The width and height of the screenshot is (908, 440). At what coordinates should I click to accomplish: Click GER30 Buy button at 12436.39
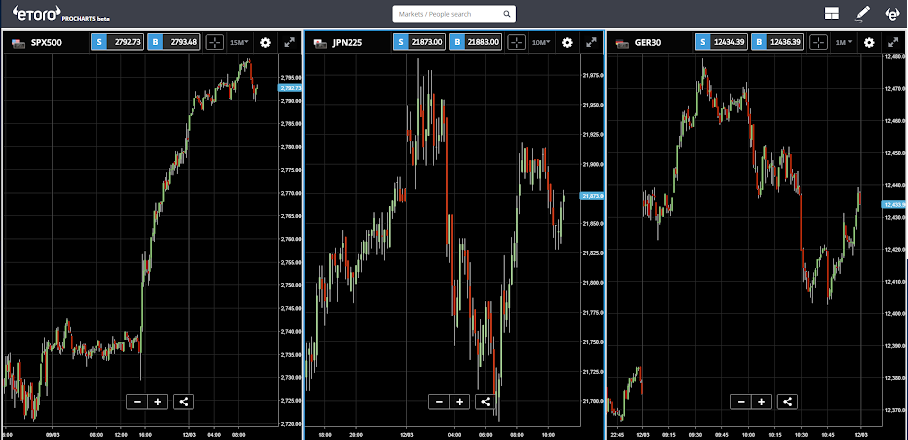click(778, 42)
